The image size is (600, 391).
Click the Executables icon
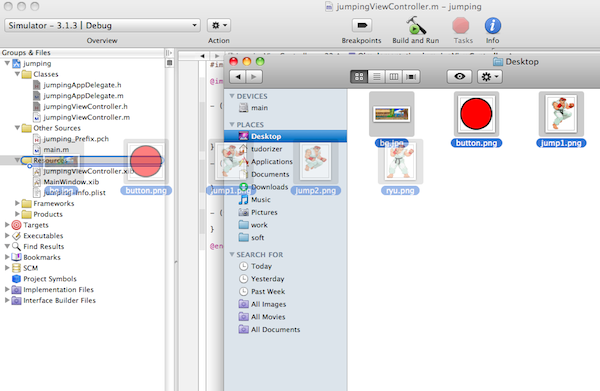coord(16,236)
